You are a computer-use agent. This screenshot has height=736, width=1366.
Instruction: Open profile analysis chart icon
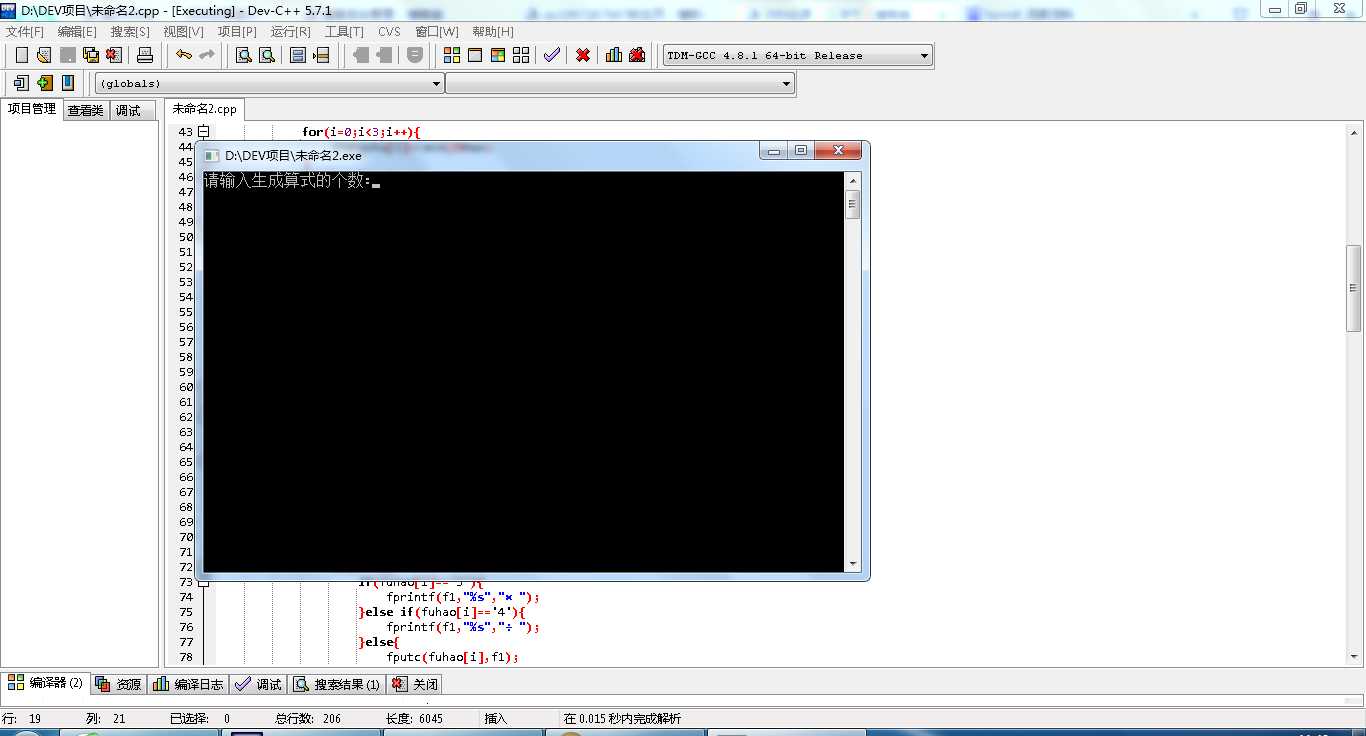click(x=614, y=55)
